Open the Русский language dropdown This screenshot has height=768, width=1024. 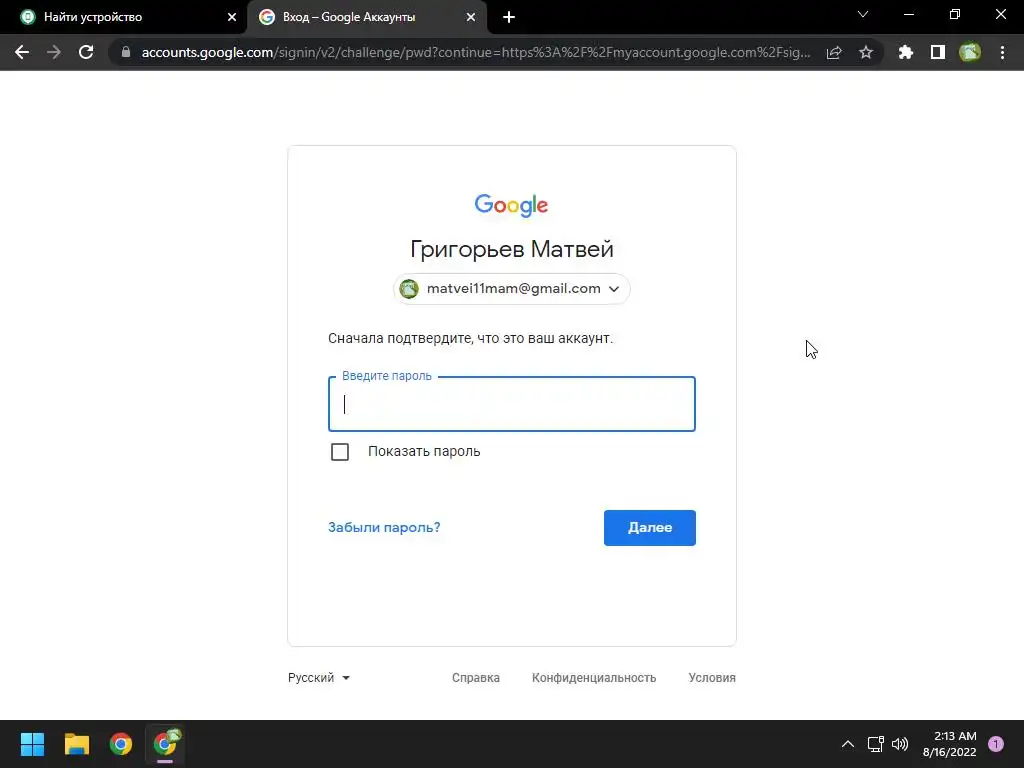319,678
